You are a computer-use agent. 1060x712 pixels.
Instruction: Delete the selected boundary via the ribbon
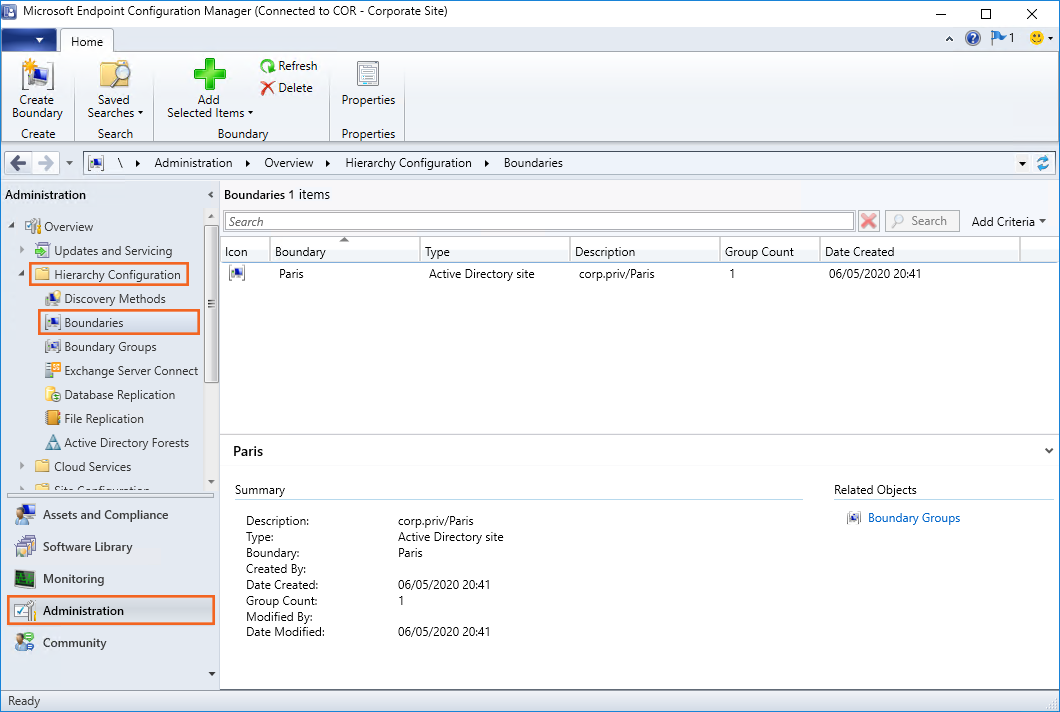pos(286,88)
